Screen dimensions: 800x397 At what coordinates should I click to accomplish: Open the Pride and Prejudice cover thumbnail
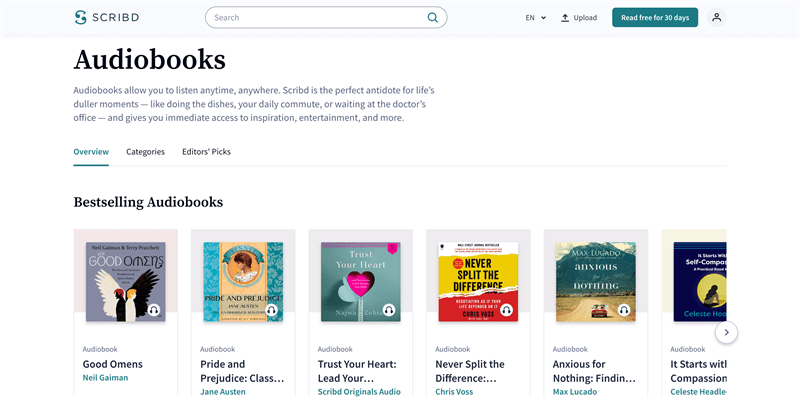point(243,282)
